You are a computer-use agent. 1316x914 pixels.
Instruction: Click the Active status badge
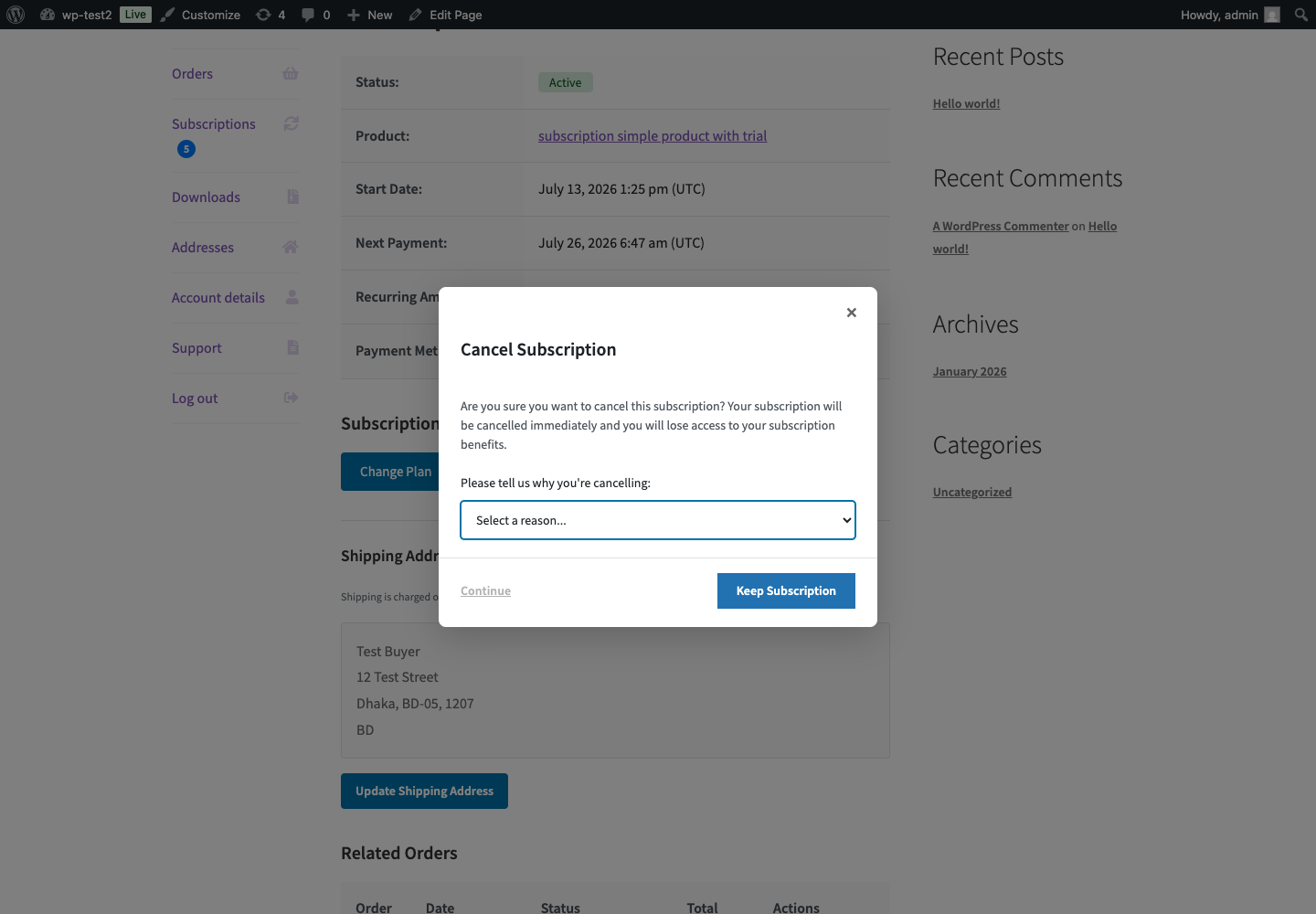click(x=566, y=82)
